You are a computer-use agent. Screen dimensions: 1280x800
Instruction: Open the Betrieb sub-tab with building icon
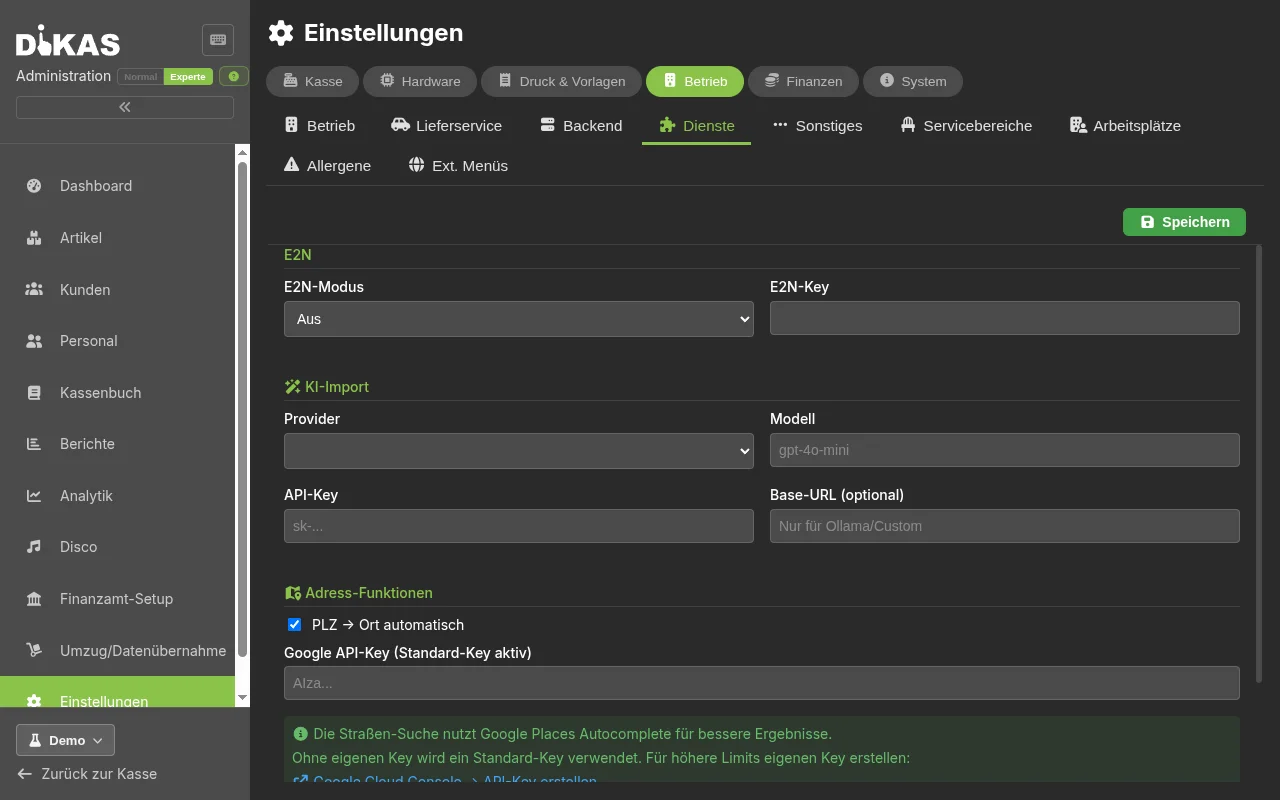320,126
